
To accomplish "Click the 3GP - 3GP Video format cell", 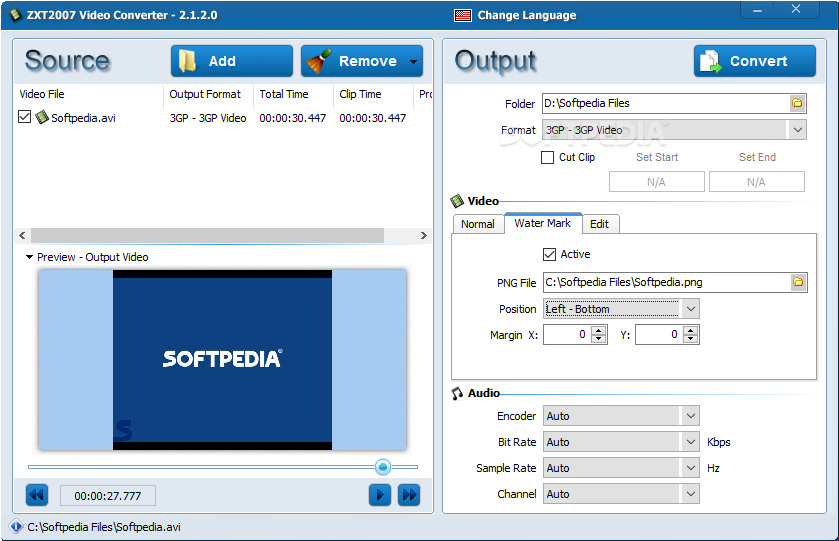I will pos(208,118).
